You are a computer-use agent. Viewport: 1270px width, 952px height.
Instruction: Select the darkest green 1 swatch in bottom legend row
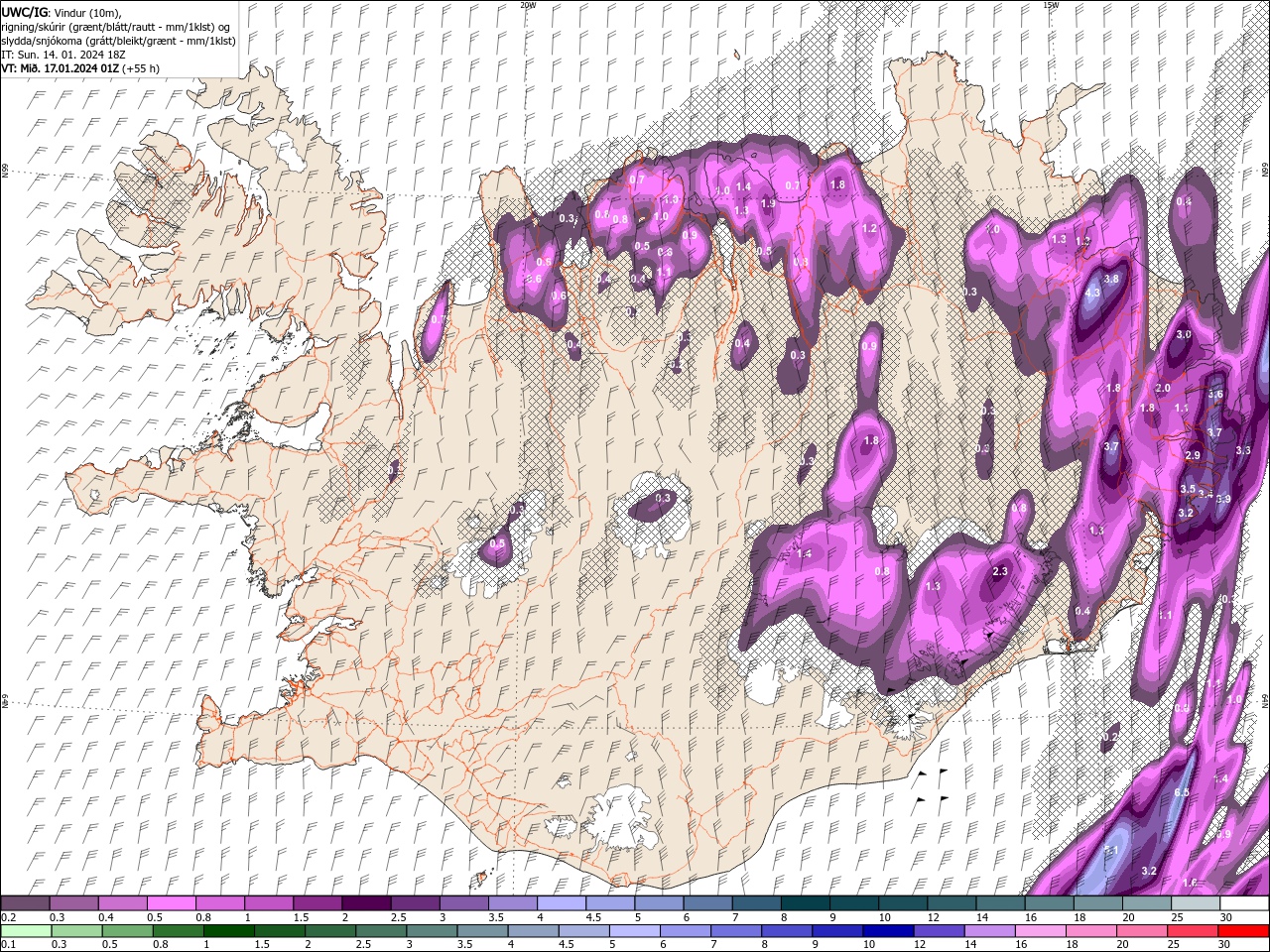pyautogui.click(x=228, y=930)
